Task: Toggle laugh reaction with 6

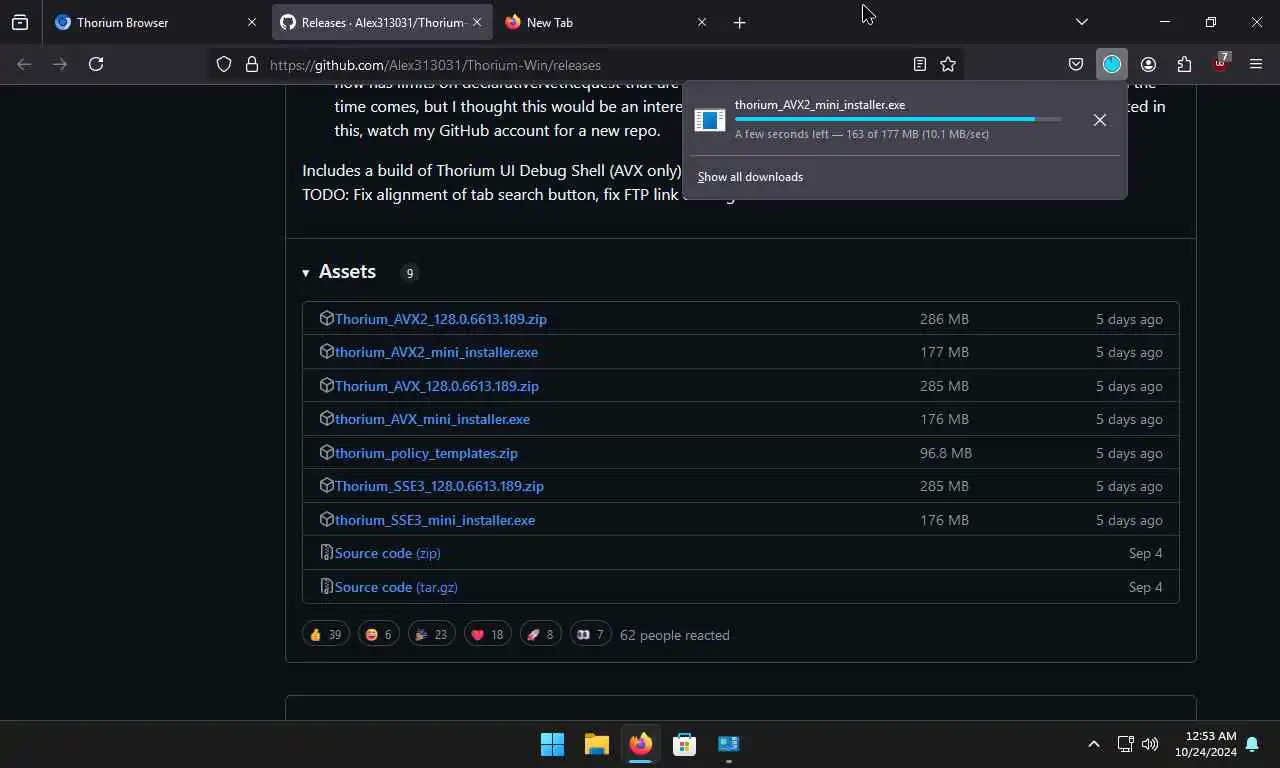Action: coord(378,634)
